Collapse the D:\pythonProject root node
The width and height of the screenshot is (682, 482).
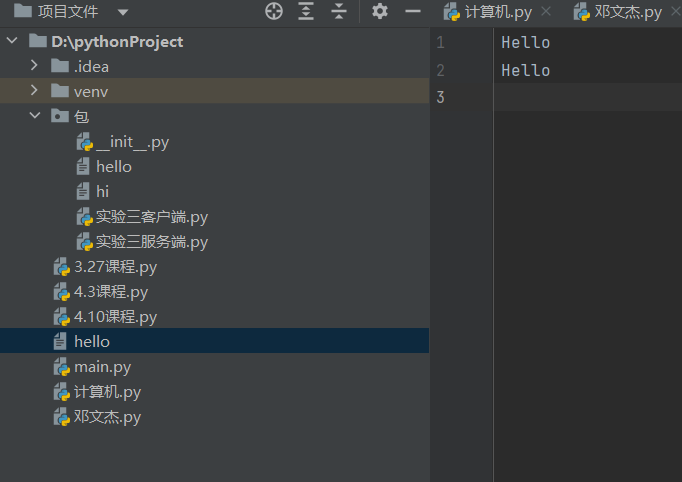(x=13, y=42)
